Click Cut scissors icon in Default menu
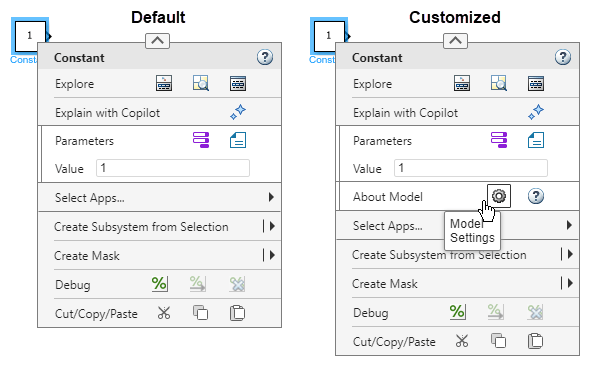590x368 pixels. (164, 313)
